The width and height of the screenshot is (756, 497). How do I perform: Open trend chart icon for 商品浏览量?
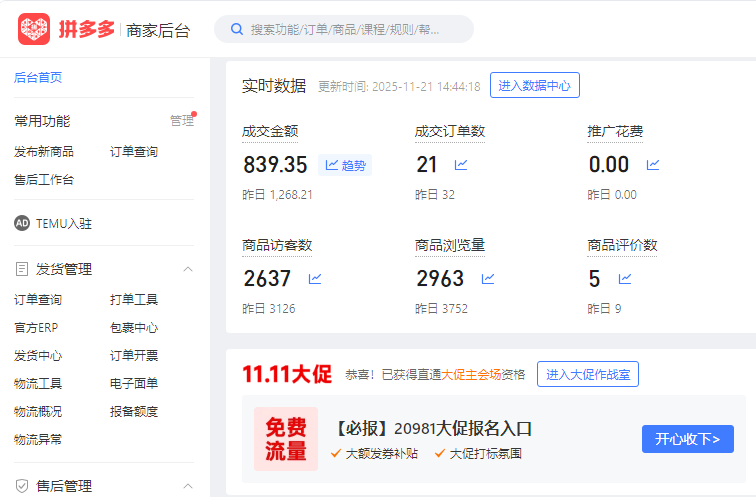[x=488, y=279]
